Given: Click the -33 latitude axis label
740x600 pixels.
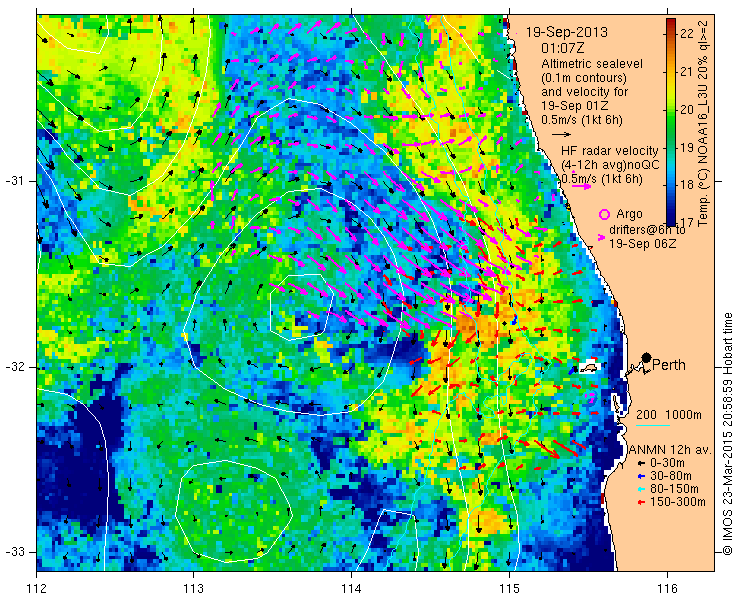Looking at the screenshot, I should point(17,551).
